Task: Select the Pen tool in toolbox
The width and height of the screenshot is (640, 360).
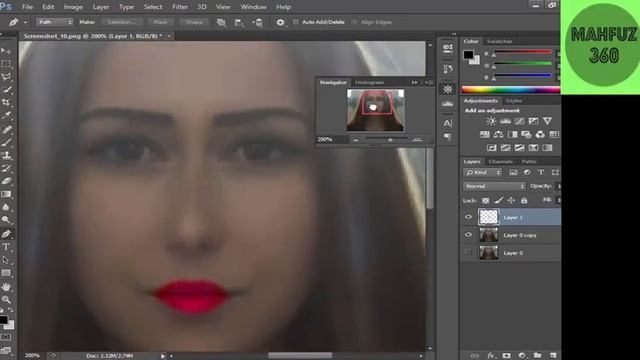Action: 6,234
